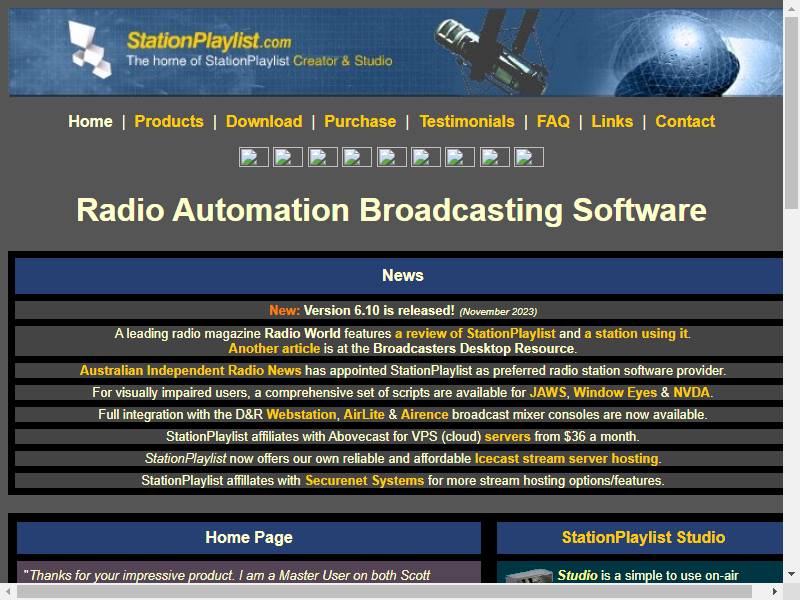Image resolution: width=800 pixels, height=600 pixels.
Task: Click the vertical scrollbar thumb
Action: [791, 112]
